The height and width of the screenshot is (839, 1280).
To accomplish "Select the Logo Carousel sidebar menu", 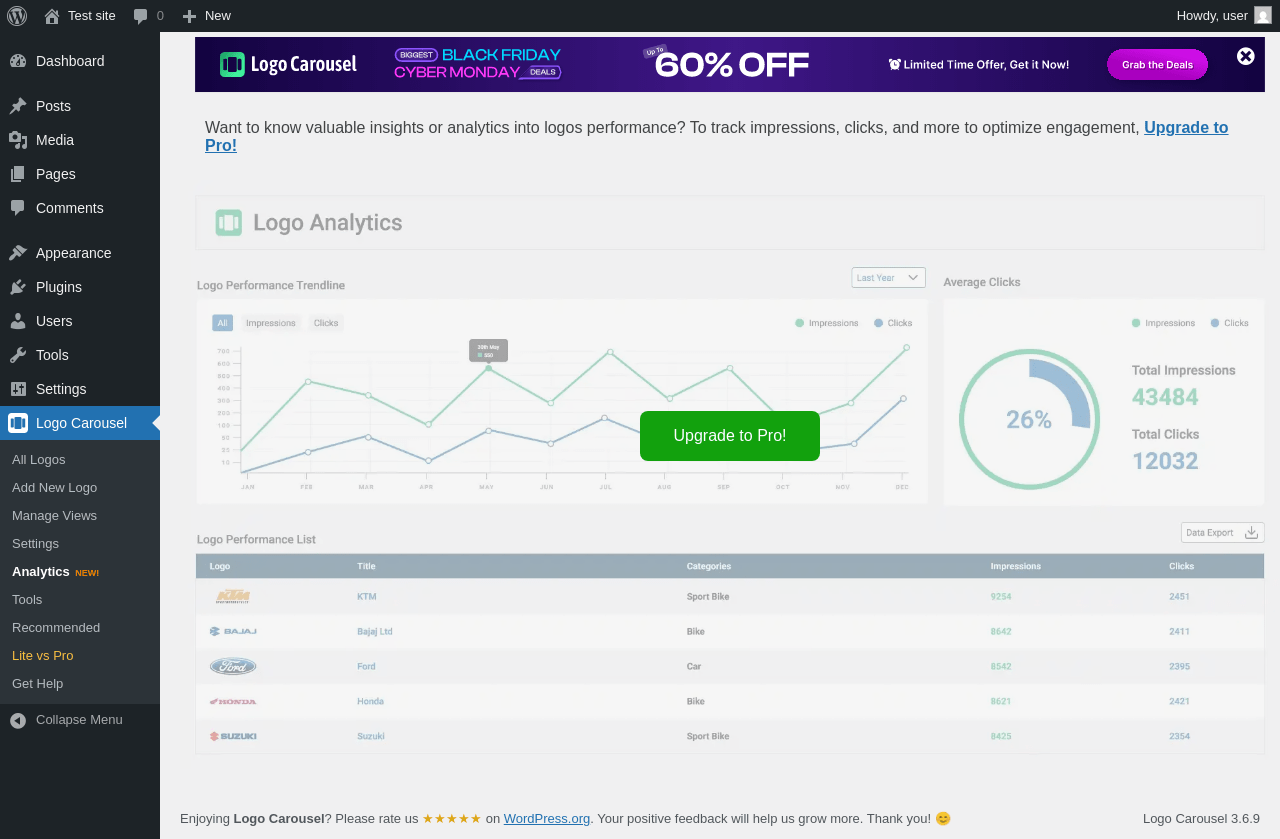I will tap(80, 423).
